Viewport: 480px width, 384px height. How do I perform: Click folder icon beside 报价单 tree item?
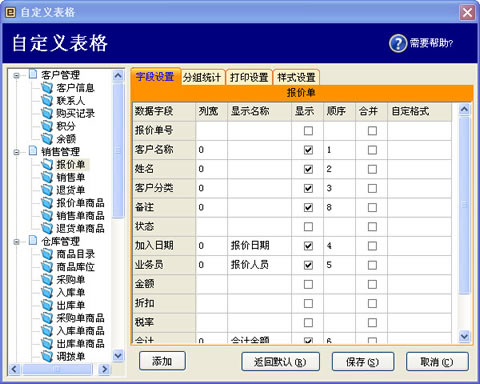point(47,164)
